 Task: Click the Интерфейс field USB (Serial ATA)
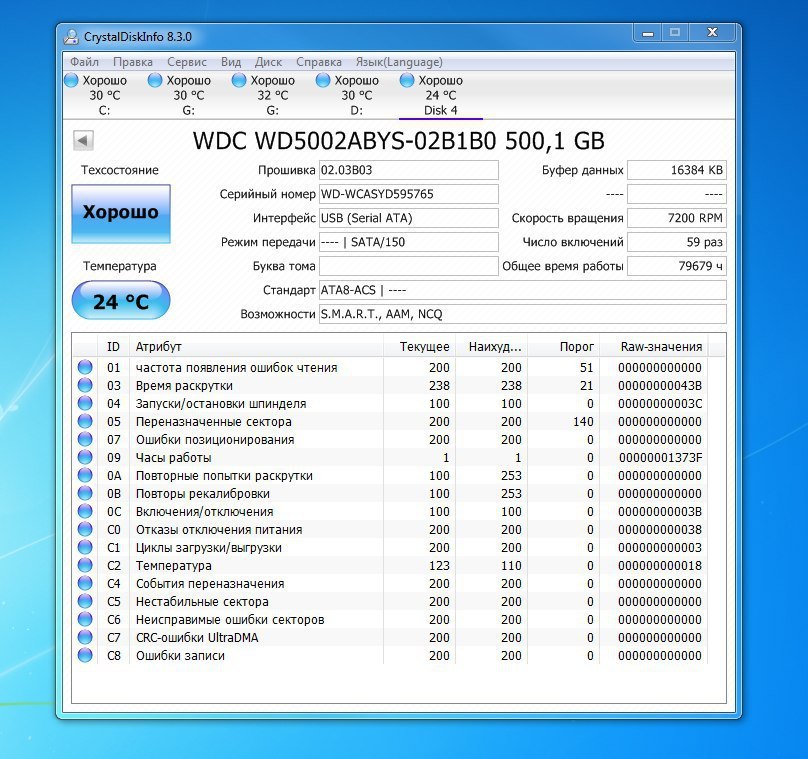409,218
